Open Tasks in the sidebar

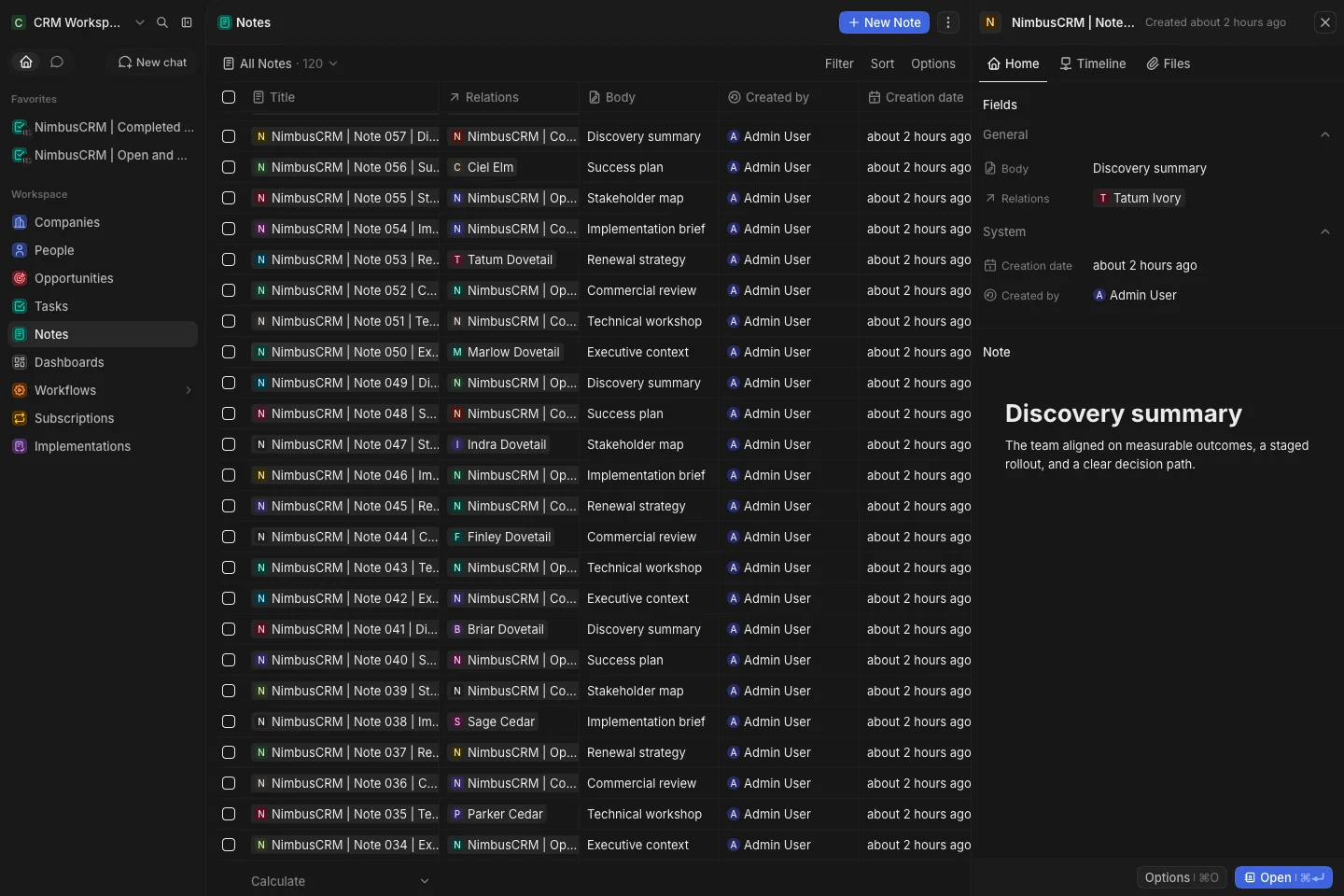click(x=103, y=306)
